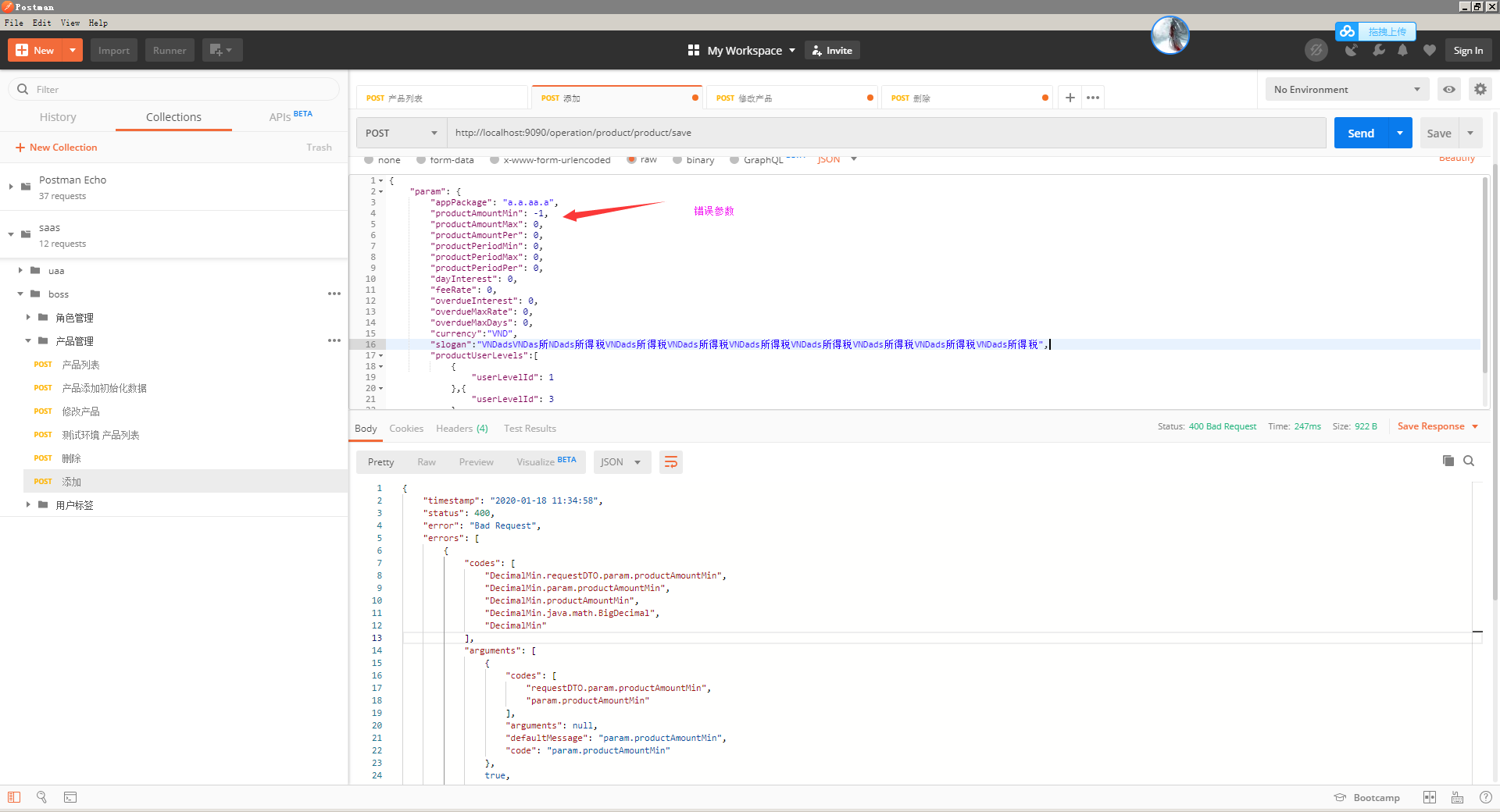
Task: Select the form-data body type
Action: (x=445, y=159)
